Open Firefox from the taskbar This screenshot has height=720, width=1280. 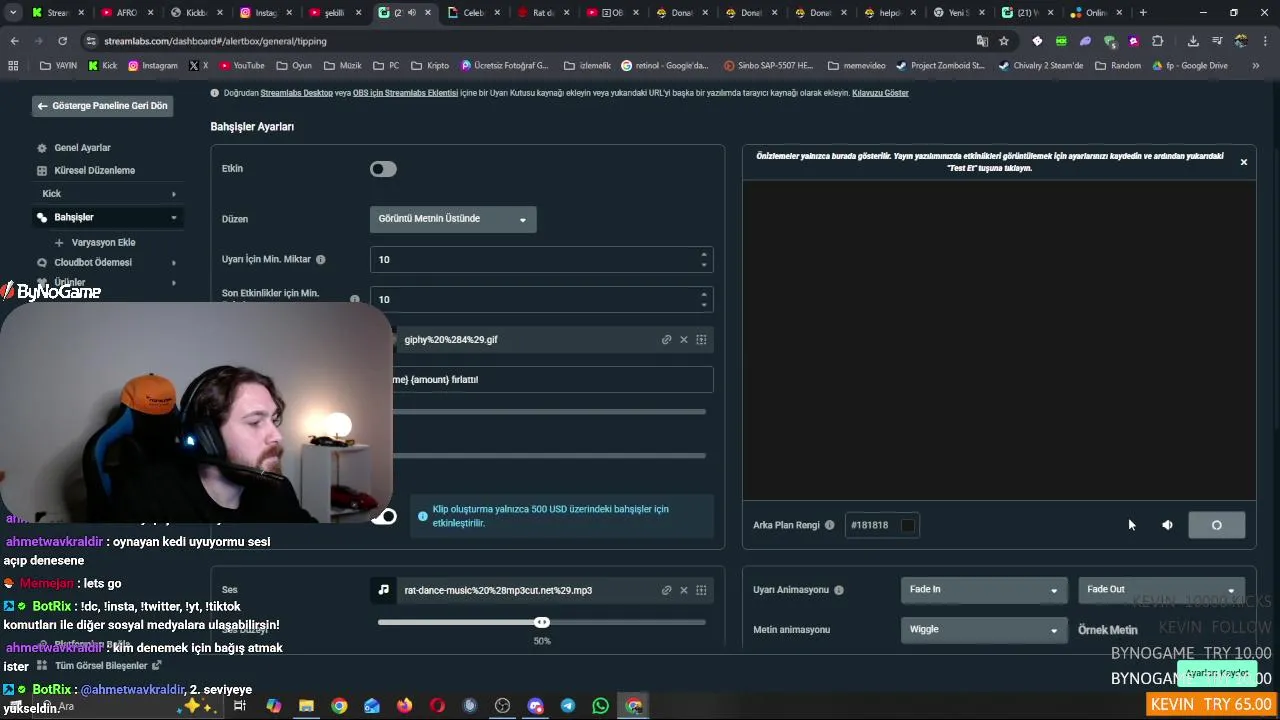point(404,706)
